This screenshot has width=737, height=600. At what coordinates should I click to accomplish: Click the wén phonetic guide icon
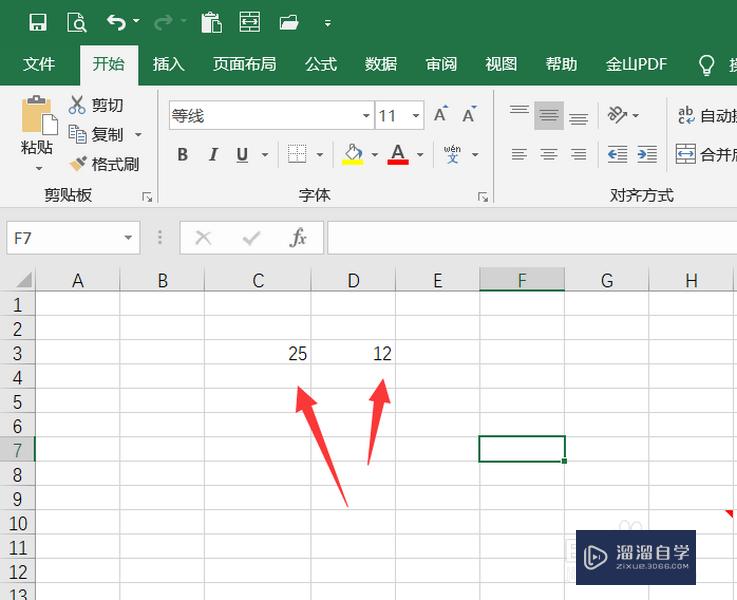point(452,154)
